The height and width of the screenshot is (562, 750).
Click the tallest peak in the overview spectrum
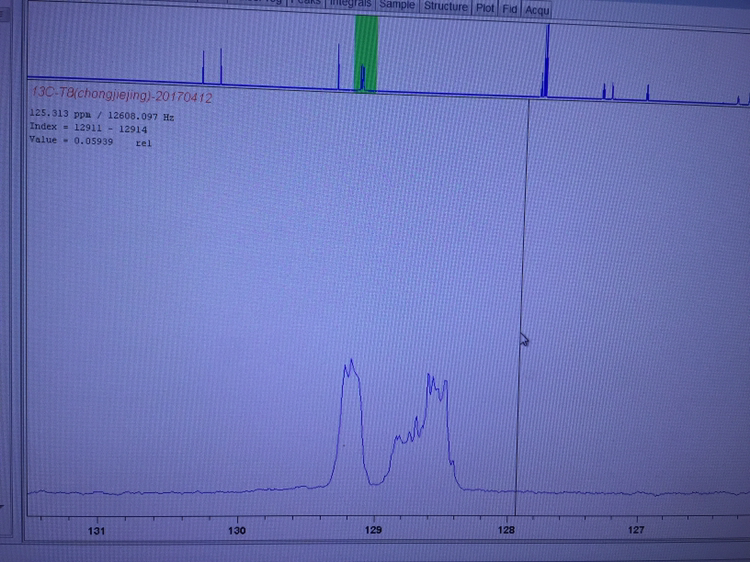(548, 60)
